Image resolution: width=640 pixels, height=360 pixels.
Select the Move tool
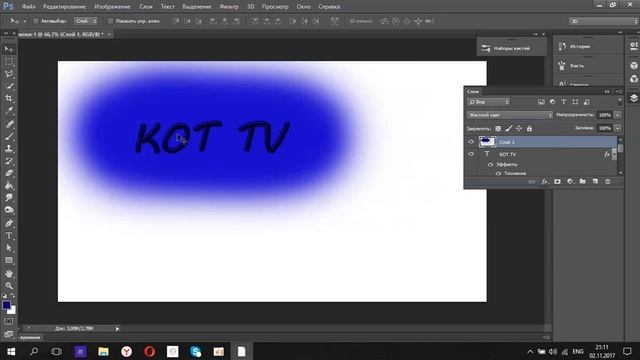point(9,49)
